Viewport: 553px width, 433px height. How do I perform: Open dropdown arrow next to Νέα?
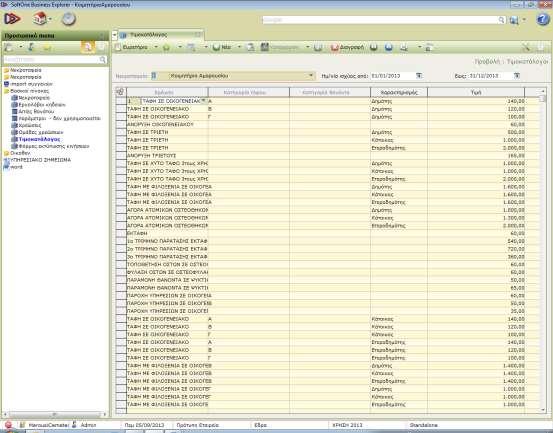[x=239, y=47]
